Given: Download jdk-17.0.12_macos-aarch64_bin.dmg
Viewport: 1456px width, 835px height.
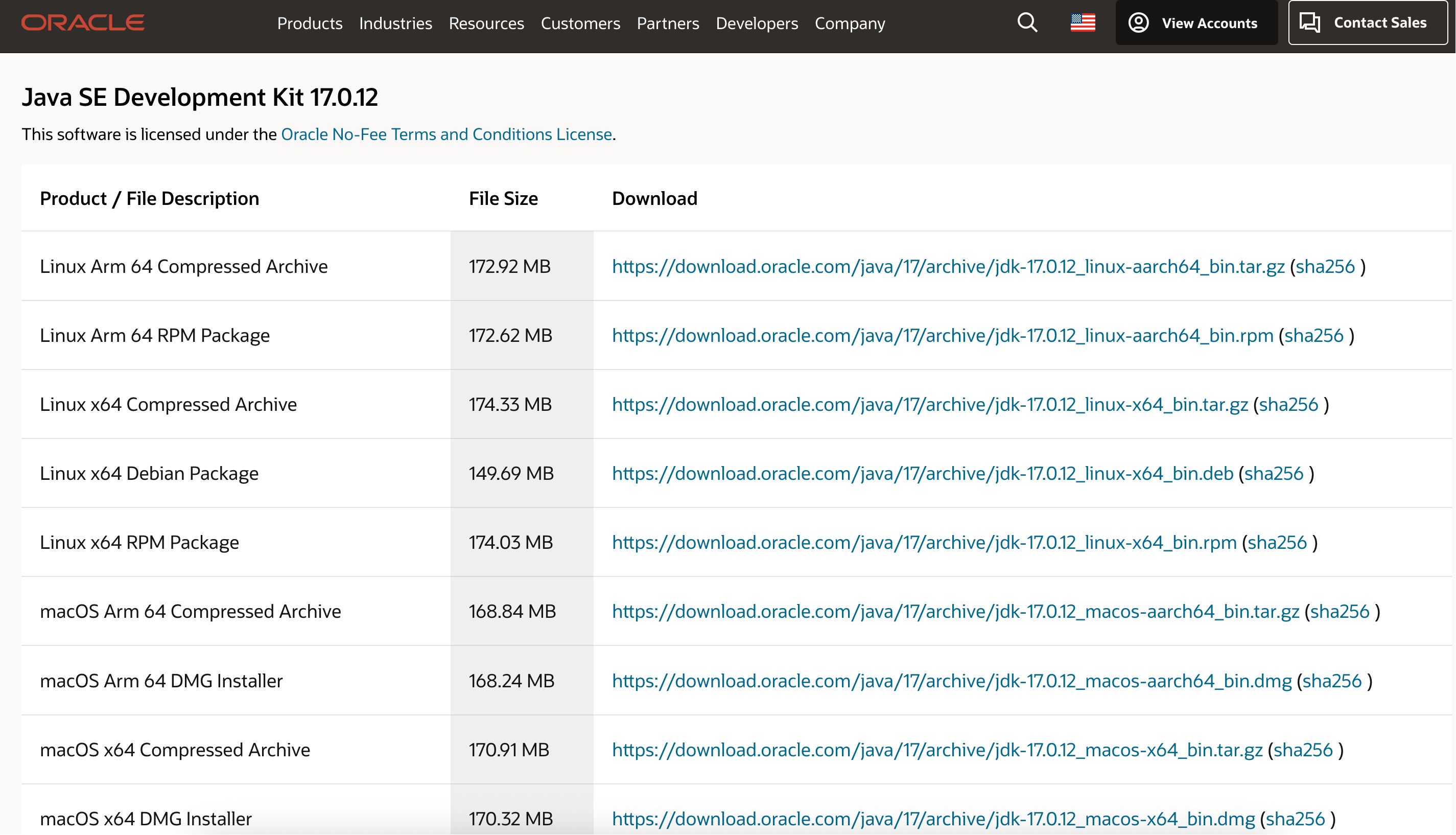Looking at the screenshot, I should tap(952, 680).
